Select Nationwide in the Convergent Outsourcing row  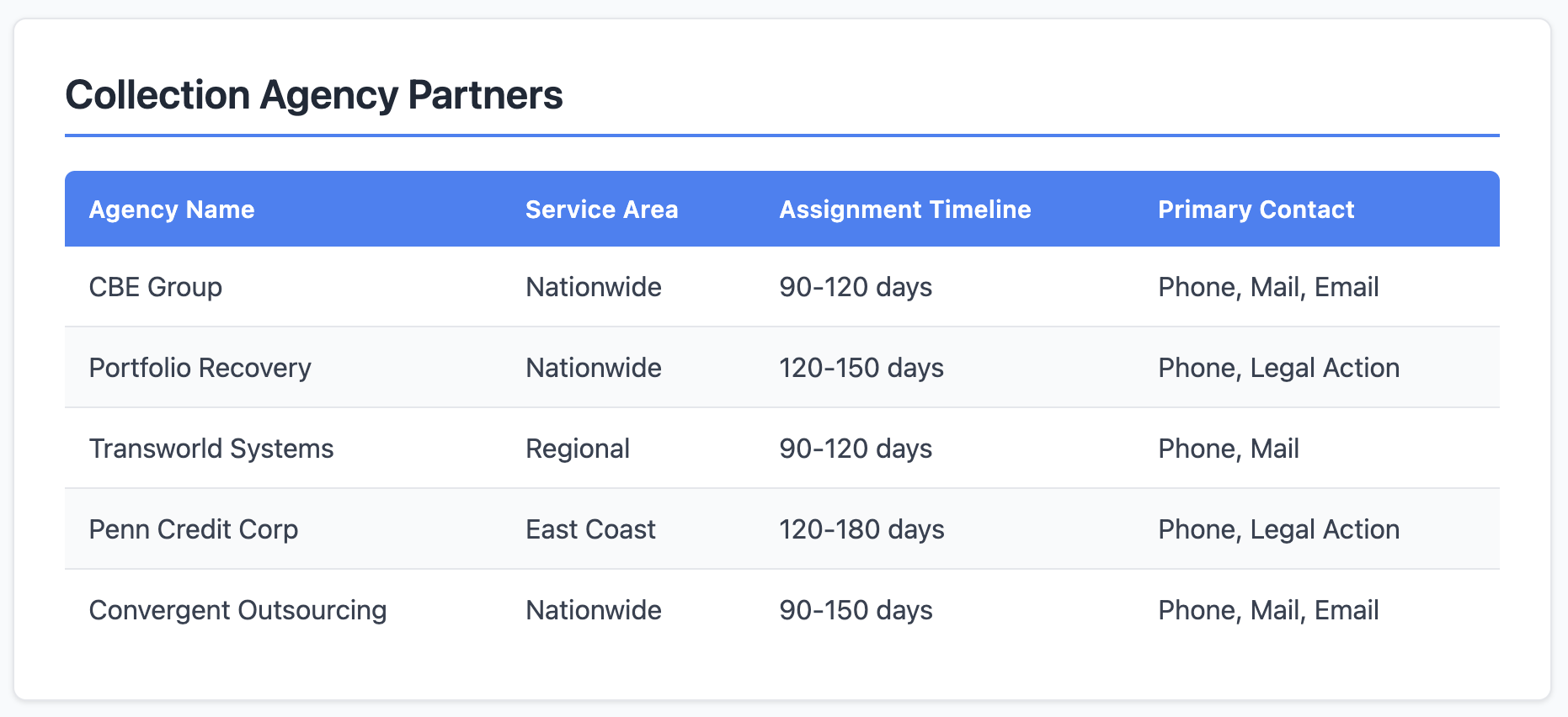coord(594,610)
